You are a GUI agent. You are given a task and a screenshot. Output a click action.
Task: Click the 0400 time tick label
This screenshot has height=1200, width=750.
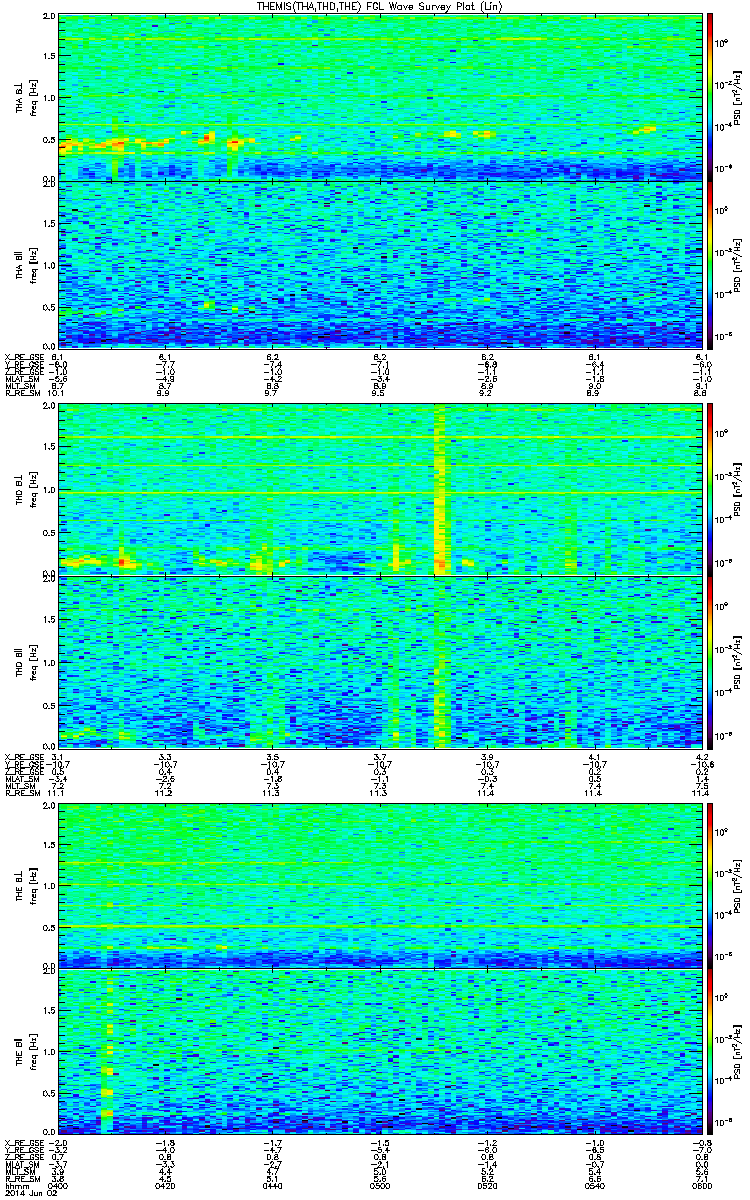[x=58, y=1186]
